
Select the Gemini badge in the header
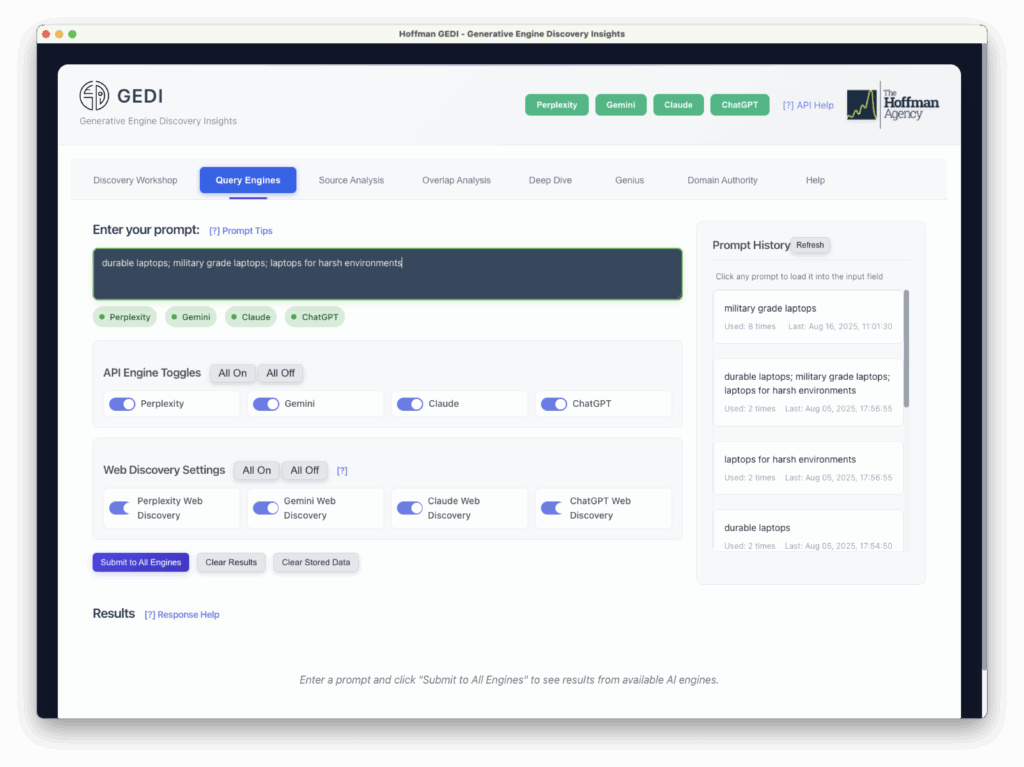620,104
